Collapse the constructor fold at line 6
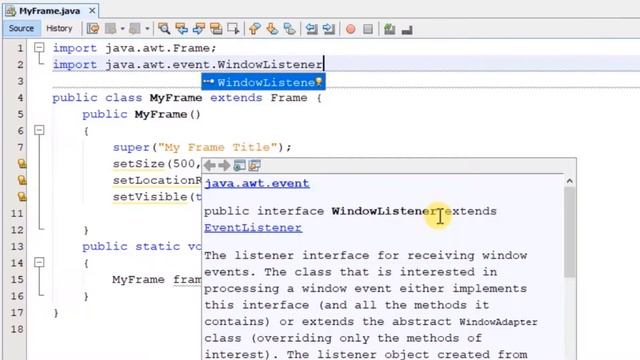 [x=39, y=130]
